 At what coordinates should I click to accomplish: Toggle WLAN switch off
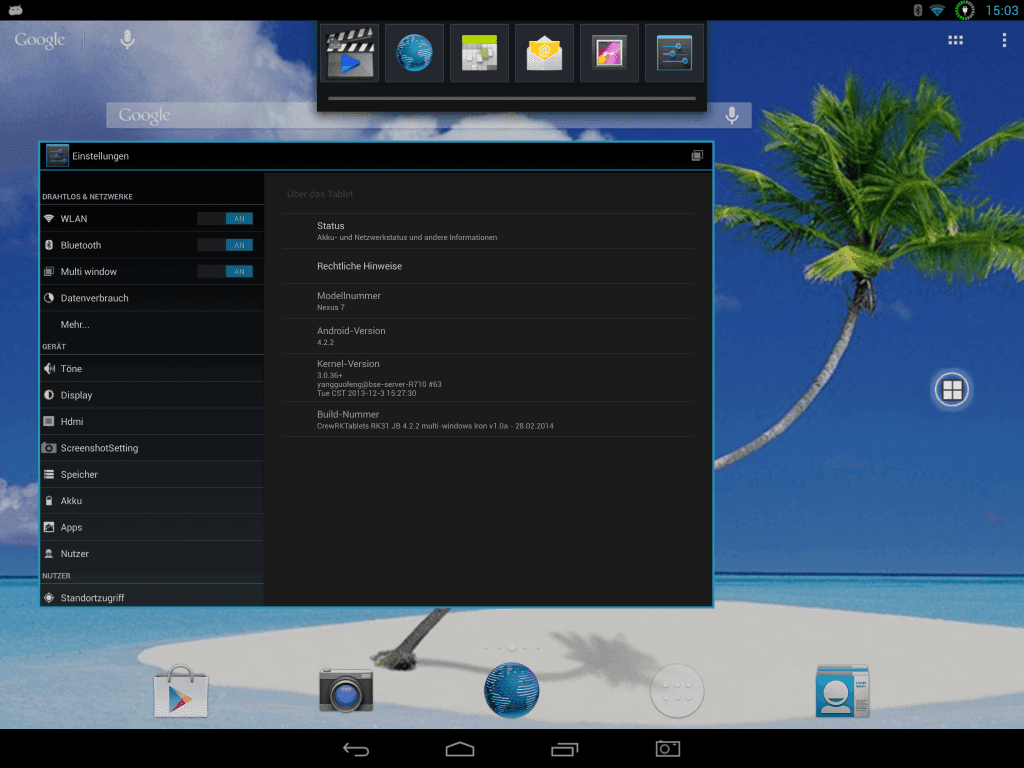click(x=225, y=219)
